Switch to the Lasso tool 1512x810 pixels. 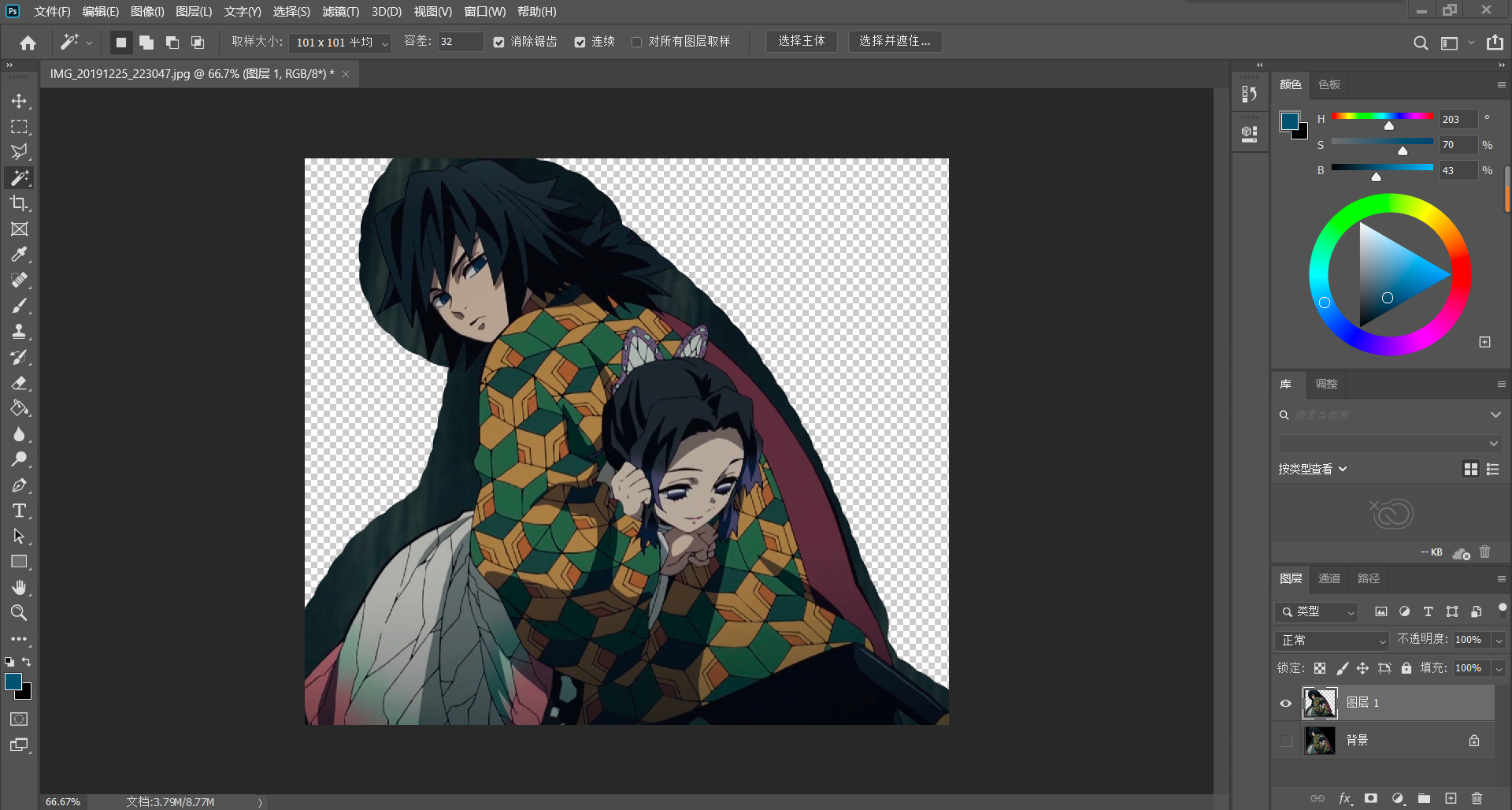pos(19,152)
